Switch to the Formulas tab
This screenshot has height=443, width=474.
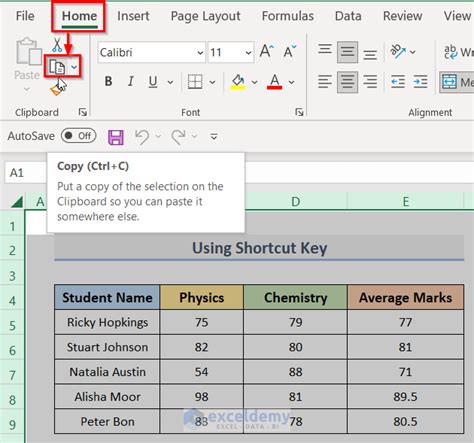pos(288,16)
